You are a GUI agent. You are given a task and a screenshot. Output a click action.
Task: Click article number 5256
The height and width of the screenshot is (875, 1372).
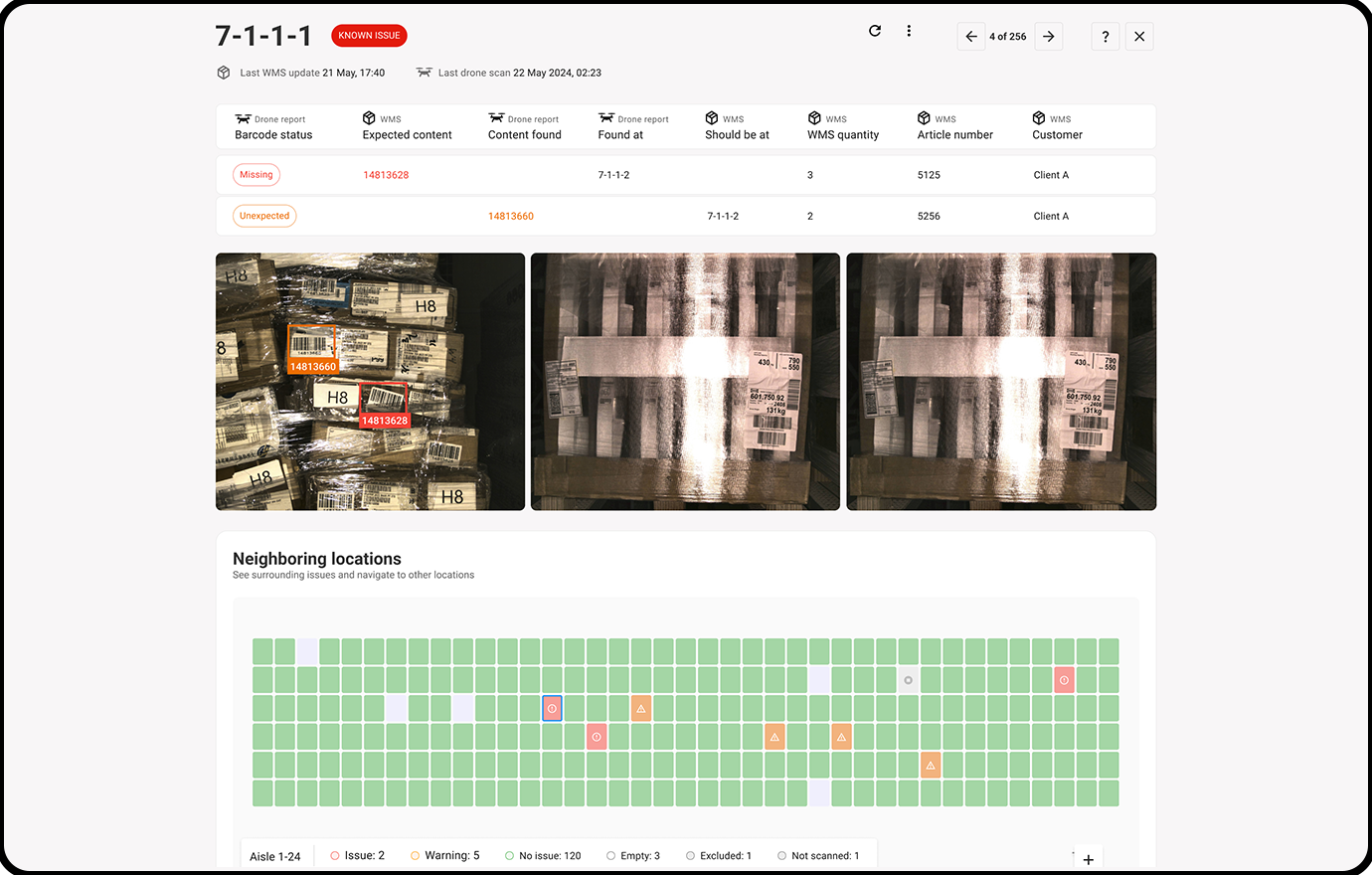(929, 216)
